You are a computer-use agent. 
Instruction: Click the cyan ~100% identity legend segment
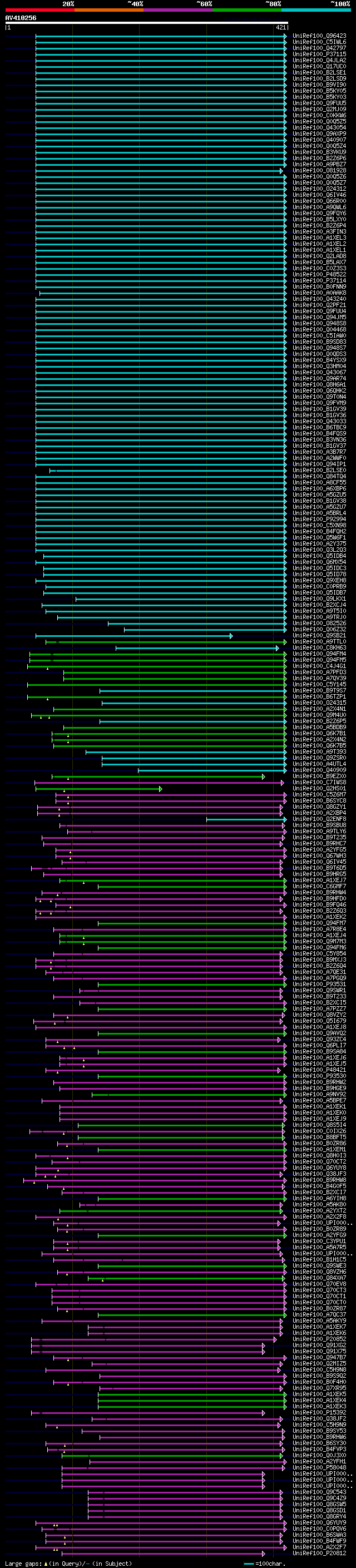(316, 10)
